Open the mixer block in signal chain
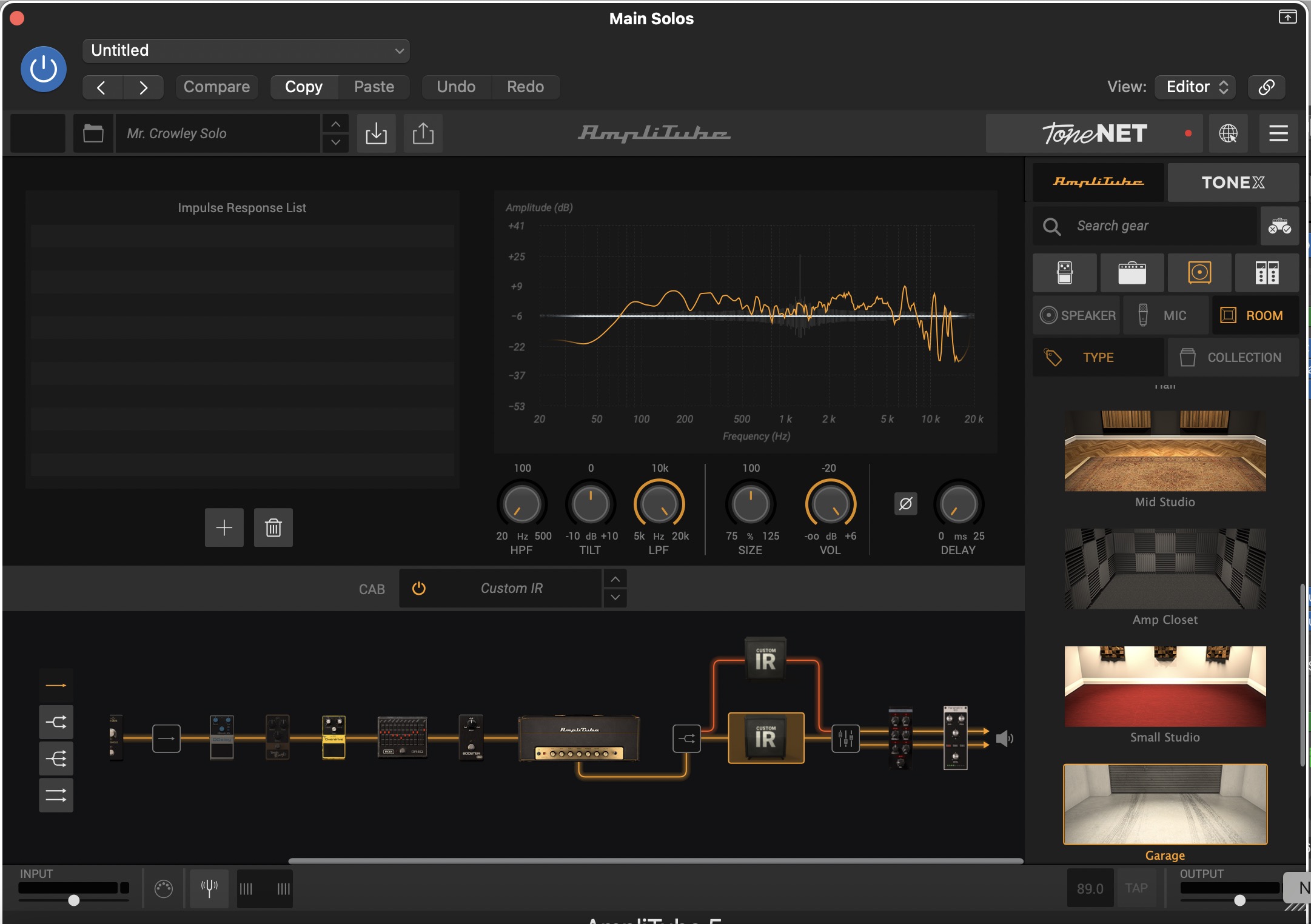This screenshot has height=924, width=1311. [845, 738]
